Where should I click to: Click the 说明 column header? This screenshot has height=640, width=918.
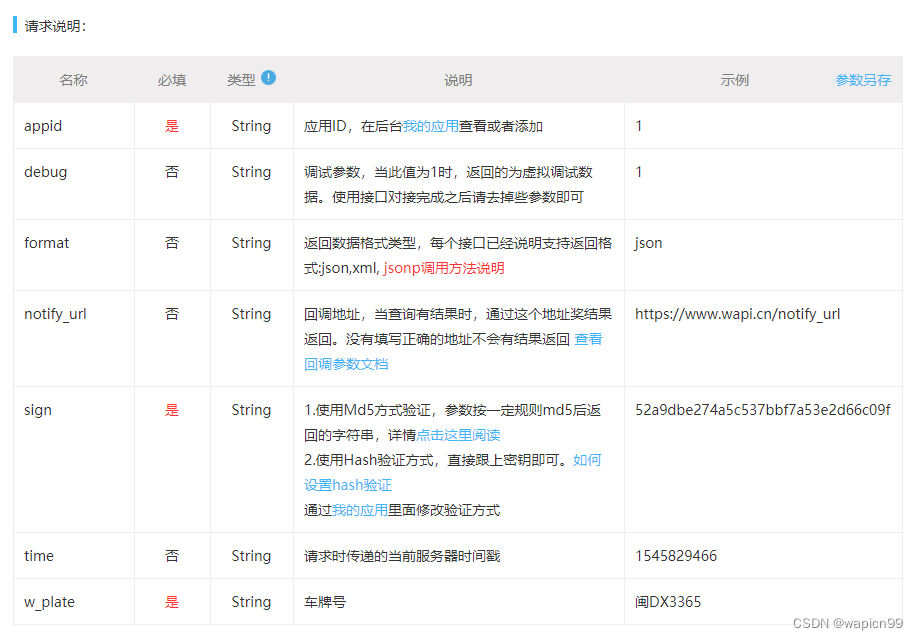click(458, 80)
